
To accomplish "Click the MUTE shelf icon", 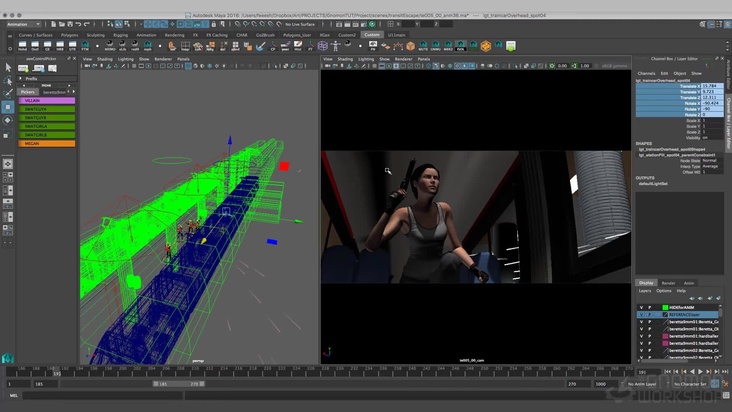I will tap(425, 46).
